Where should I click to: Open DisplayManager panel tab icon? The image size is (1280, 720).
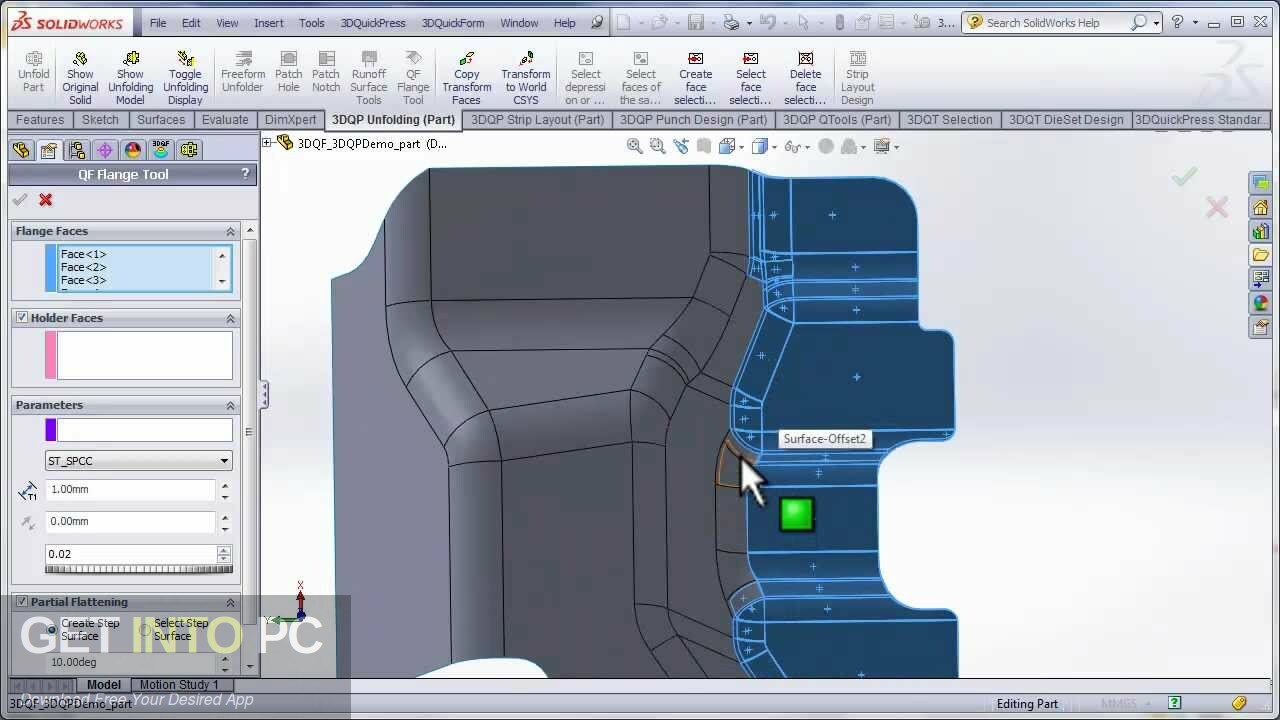pyautogui.click(x=133, y=150)
